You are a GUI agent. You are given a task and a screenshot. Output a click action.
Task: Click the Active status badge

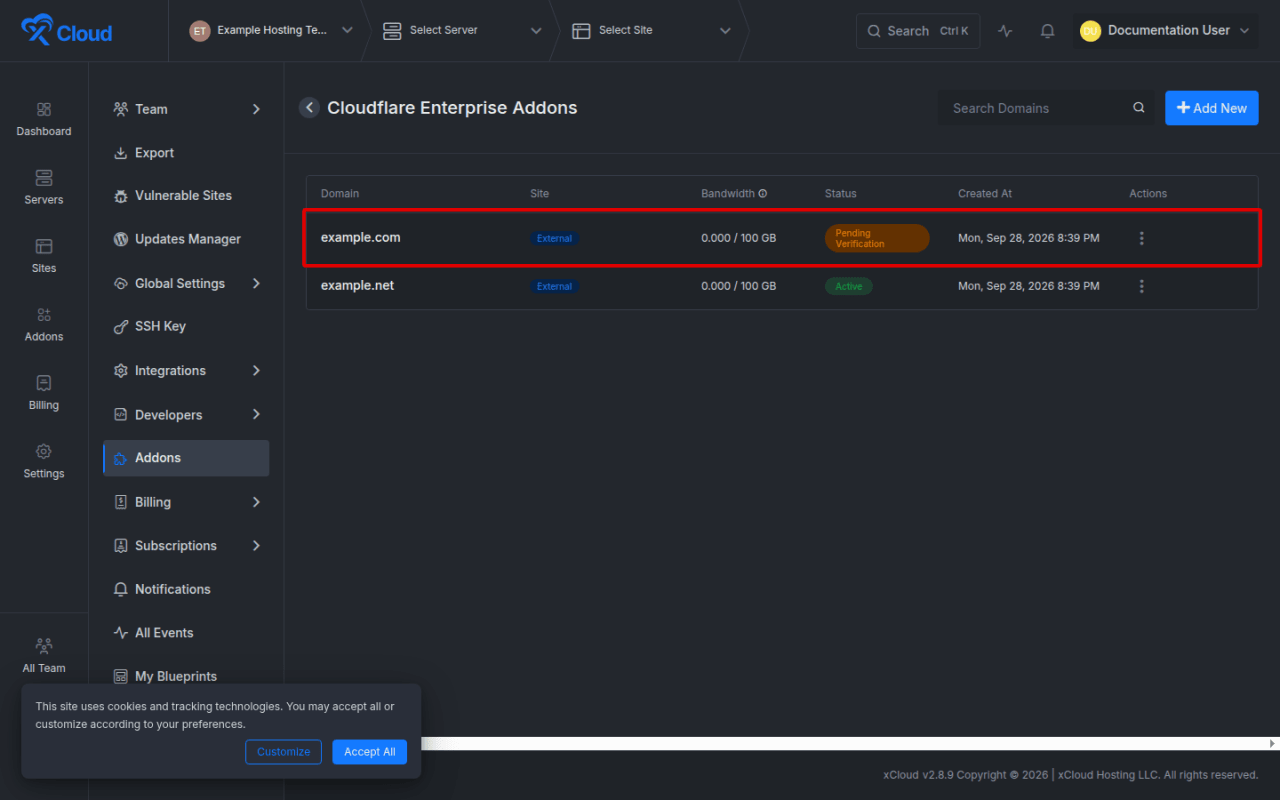click(x=849, y=286)
